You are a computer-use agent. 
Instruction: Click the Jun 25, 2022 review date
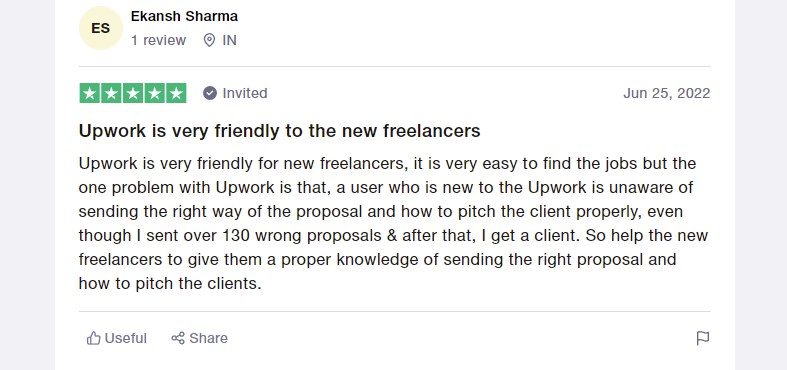pyautogui.click(x=667, y=93)
